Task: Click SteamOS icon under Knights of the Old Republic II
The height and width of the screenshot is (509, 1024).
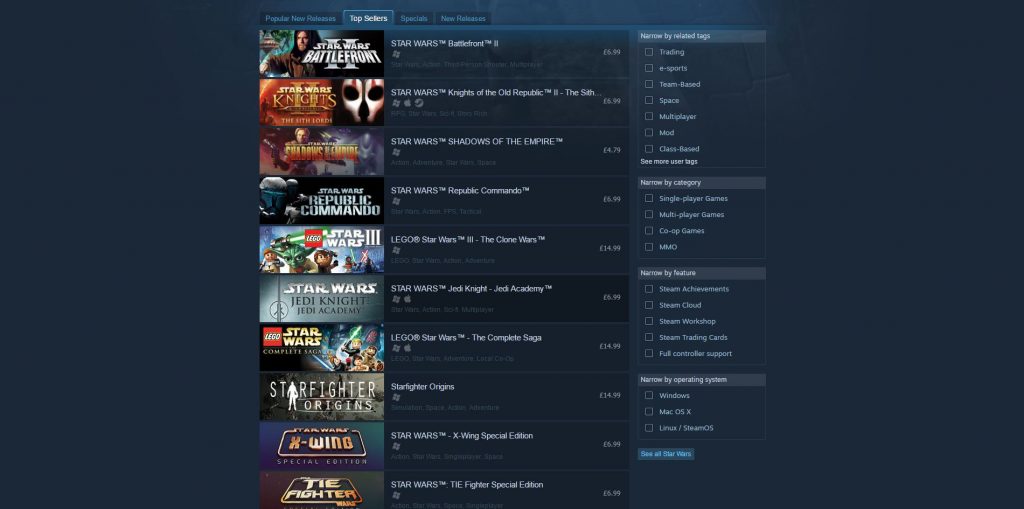Action: pyautogui.click(x=419, y=103)
